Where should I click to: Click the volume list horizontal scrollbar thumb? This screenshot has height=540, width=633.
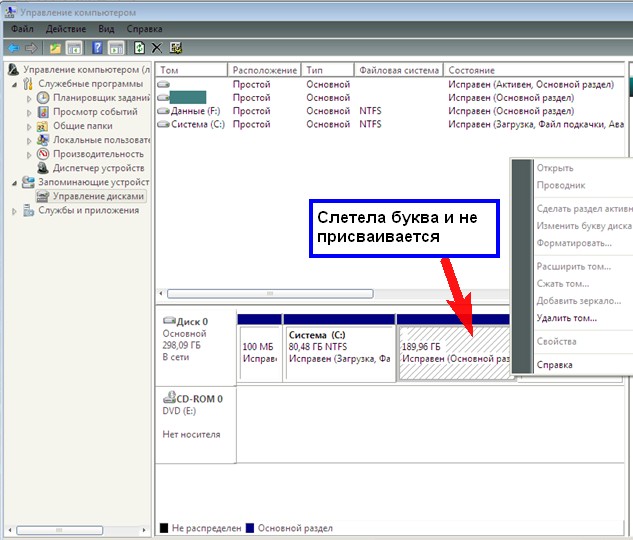pos(270,293)
